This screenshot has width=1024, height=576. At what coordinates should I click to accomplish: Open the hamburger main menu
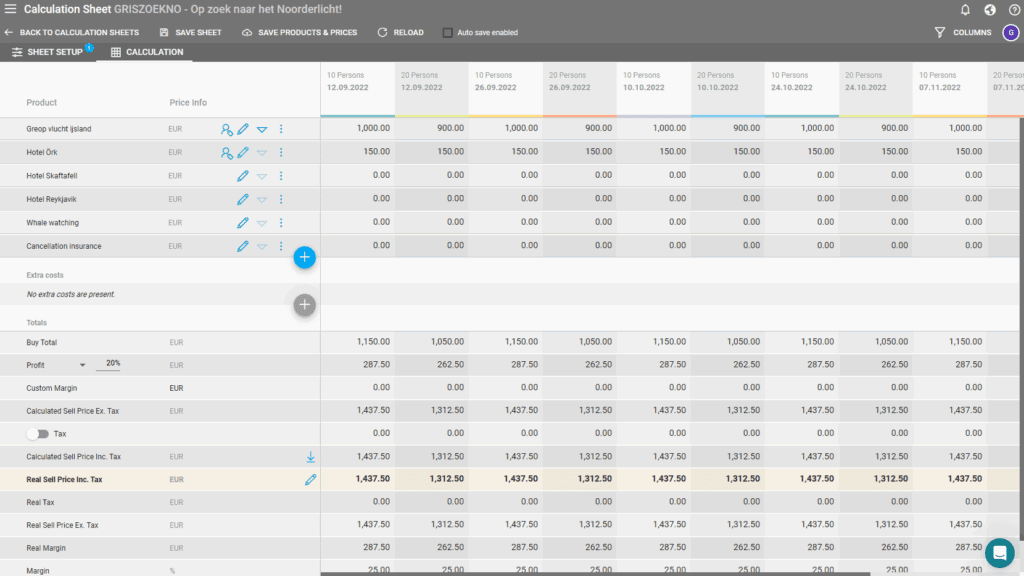(x=10, y=10)
